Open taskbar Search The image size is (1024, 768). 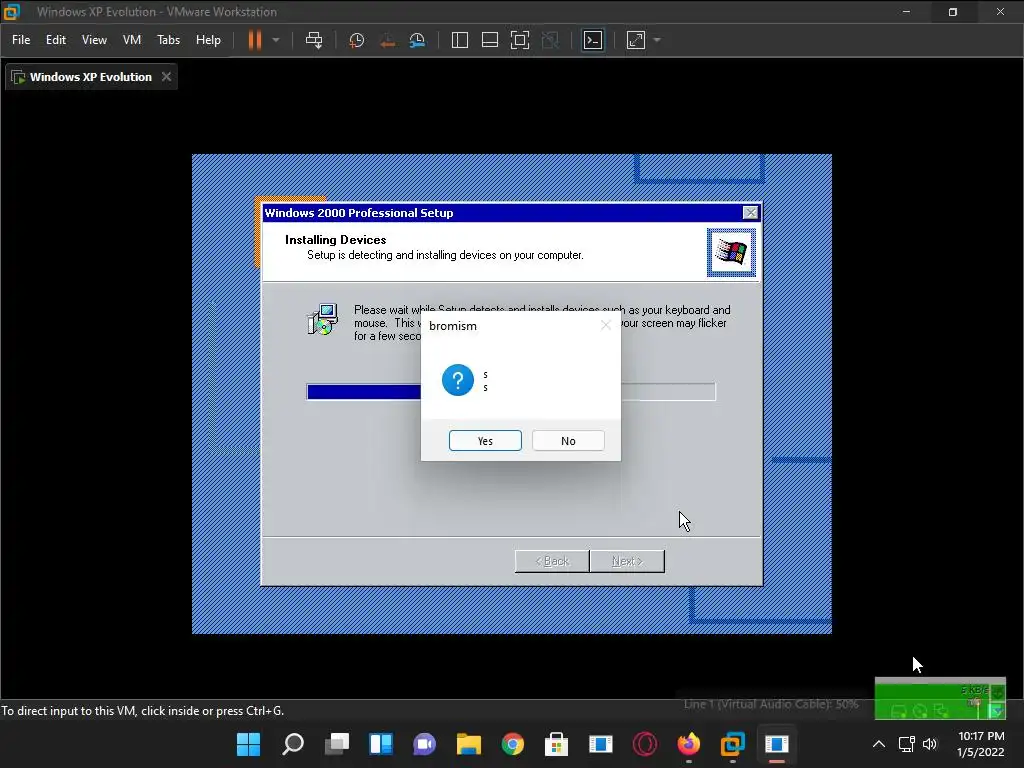[293, 744]
